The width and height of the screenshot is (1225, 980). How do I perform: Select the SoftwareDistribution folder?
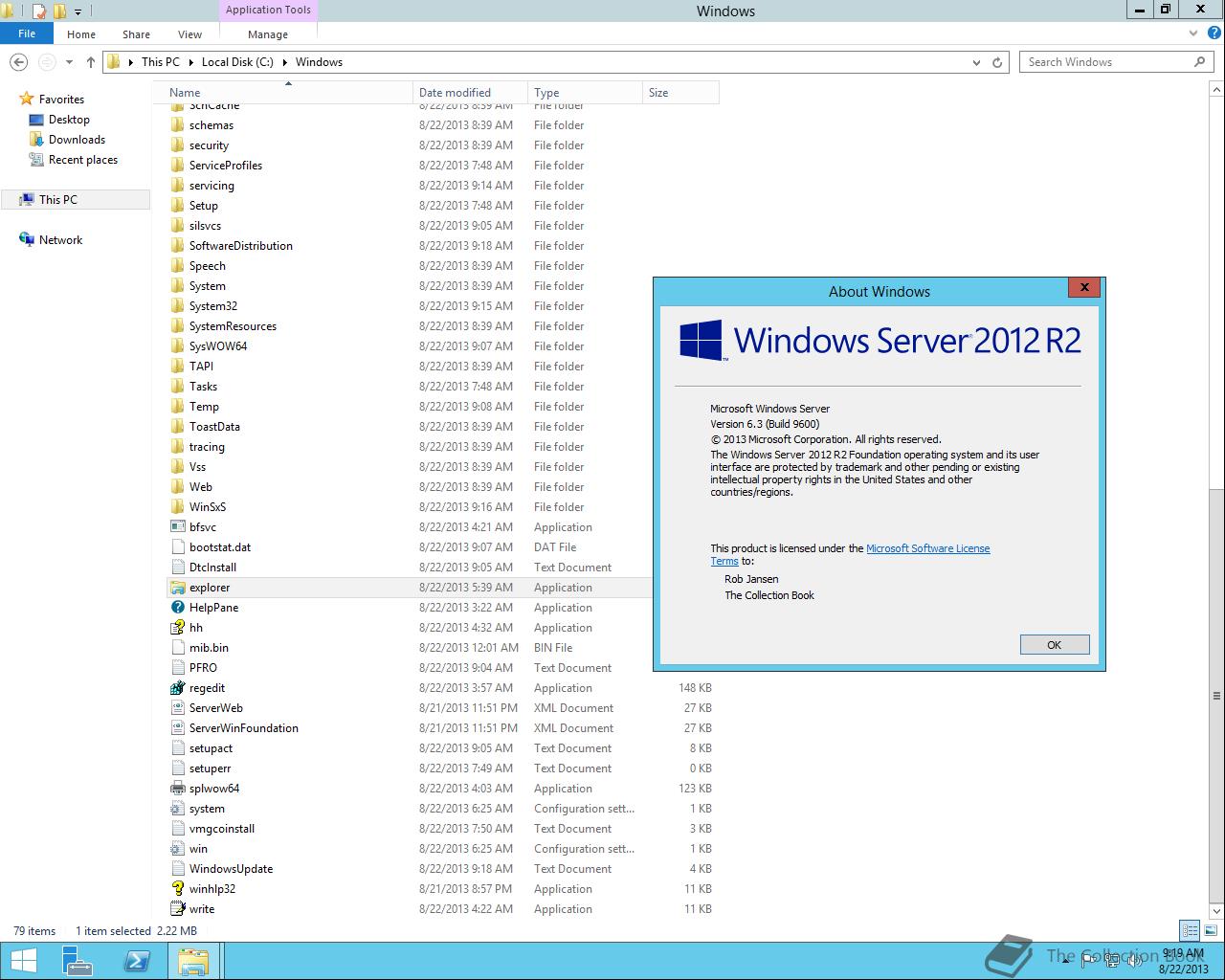pyautogui.click(x=240, y=246)
